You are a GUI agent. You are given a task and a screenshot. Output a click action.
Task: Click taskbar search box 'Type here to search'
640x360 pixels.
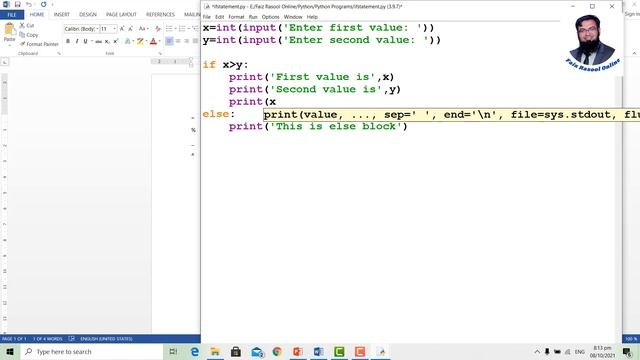(x=92, y=351)
